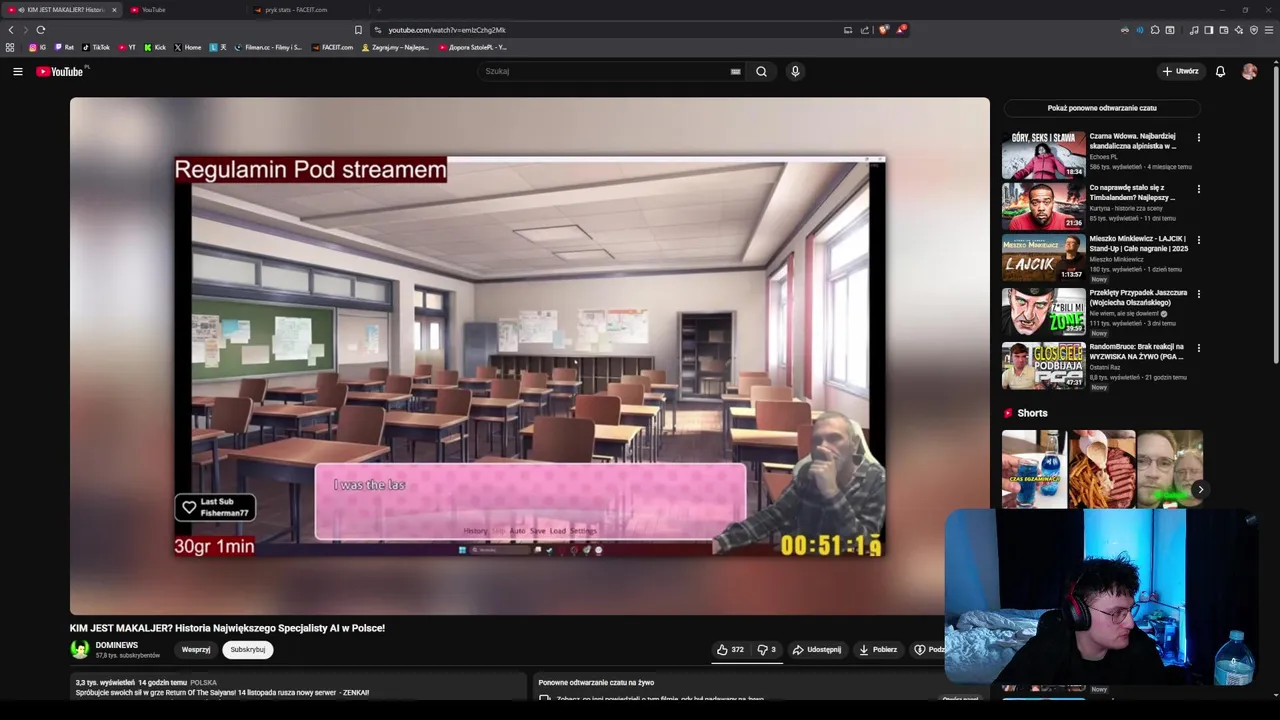1280x720 pixels.
Task: Open the Brave wallet icon
Action: point(1224,30)
